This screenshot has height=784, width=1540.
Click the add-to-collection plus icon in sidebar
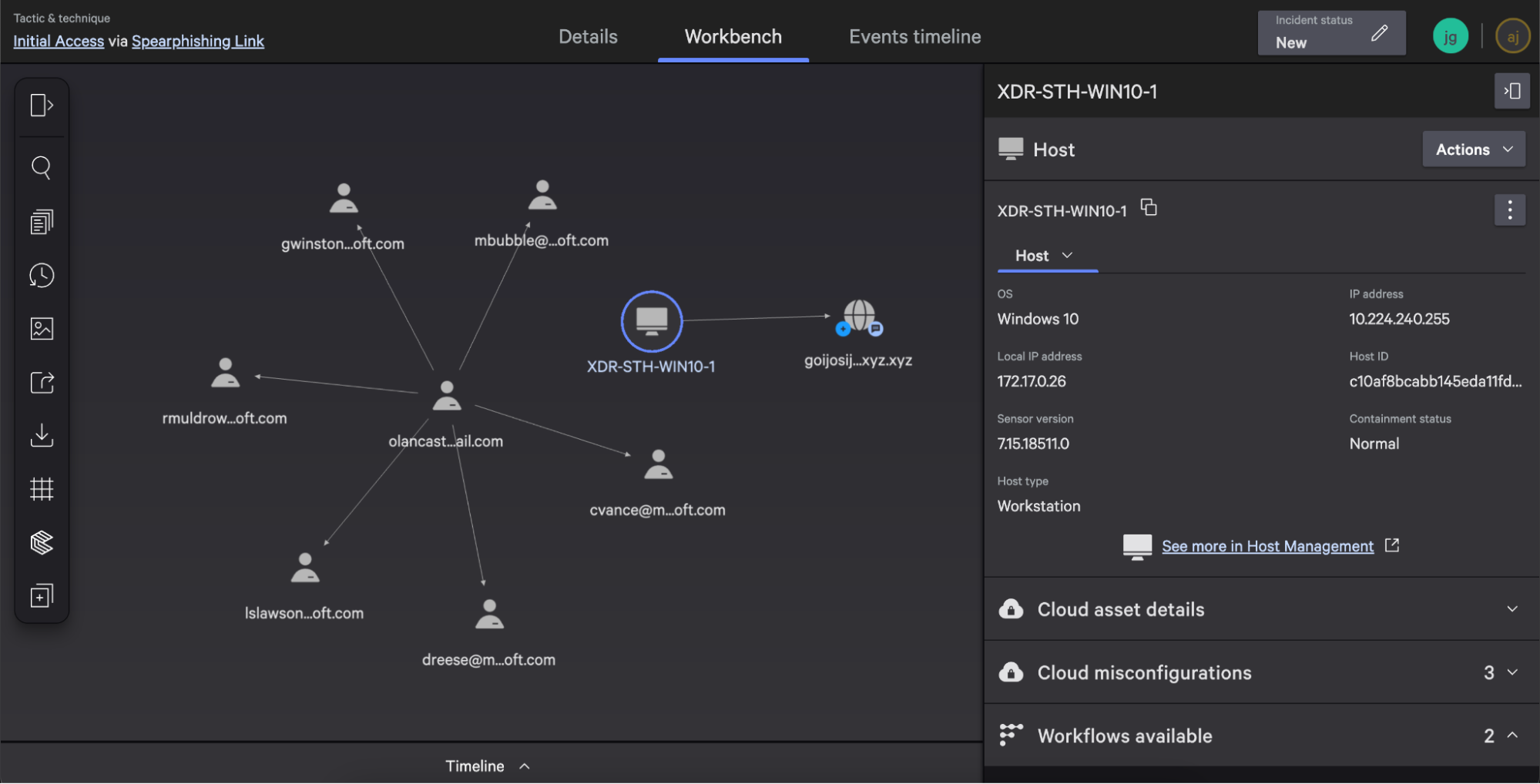42,595
